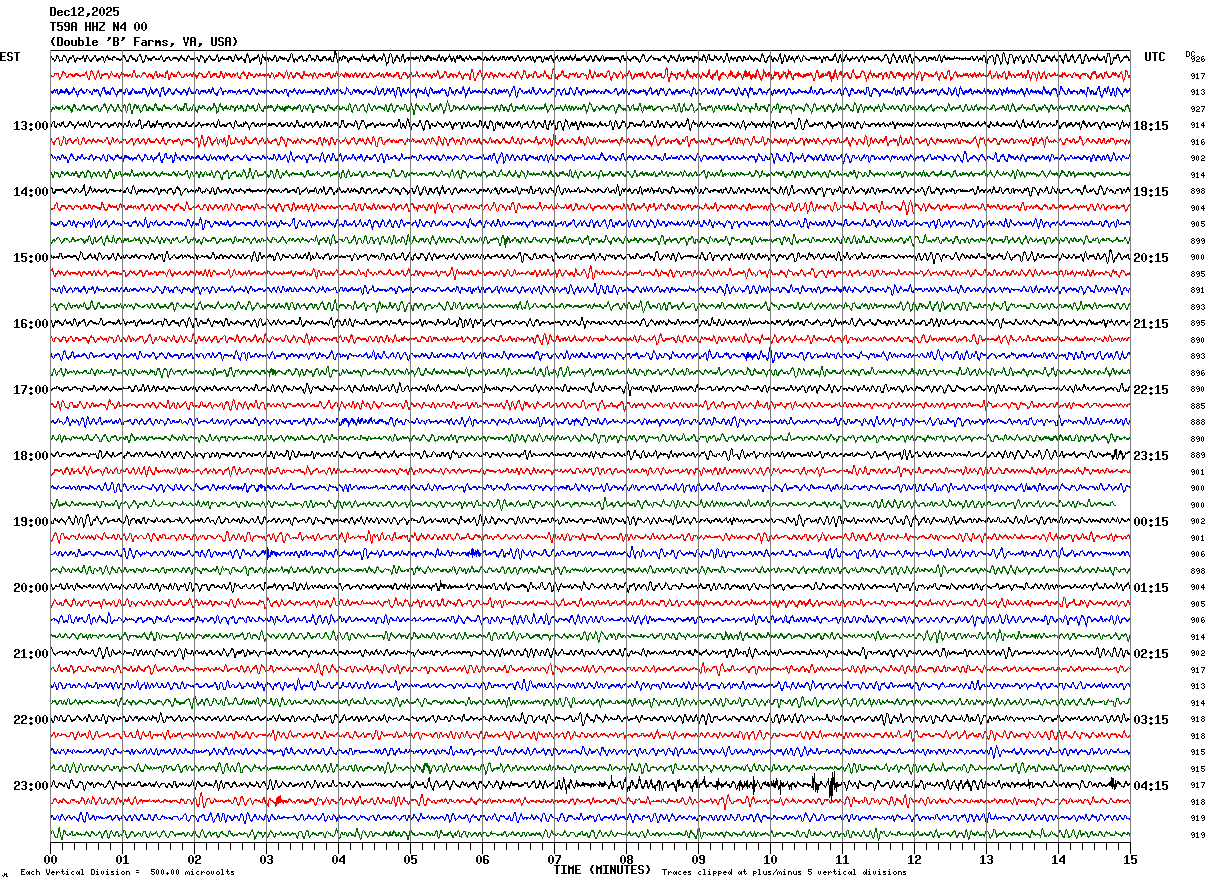Viewport: 1210px width, 886px height.
Task: Click the 22:15 UTC time label
Action: 1151,390
